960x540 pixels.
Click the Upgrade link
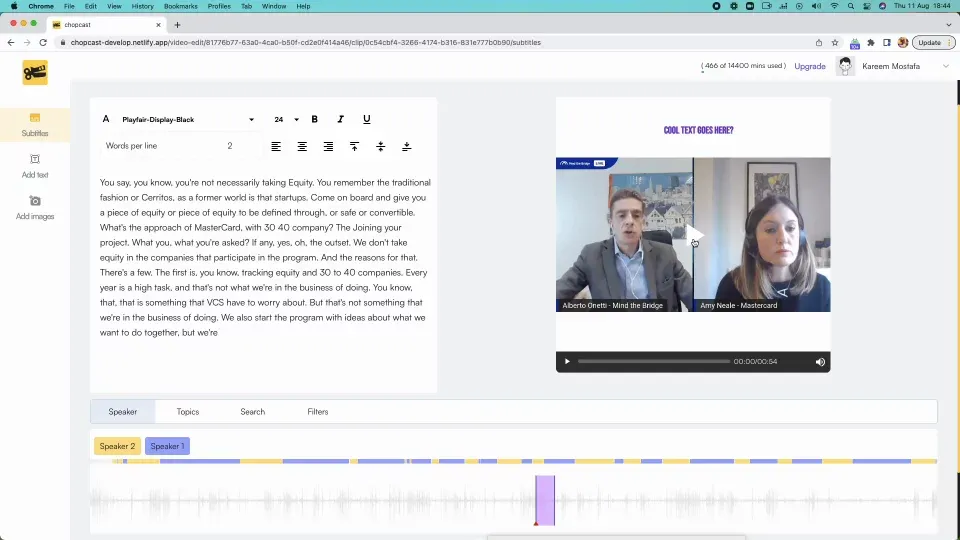[809, 66]
